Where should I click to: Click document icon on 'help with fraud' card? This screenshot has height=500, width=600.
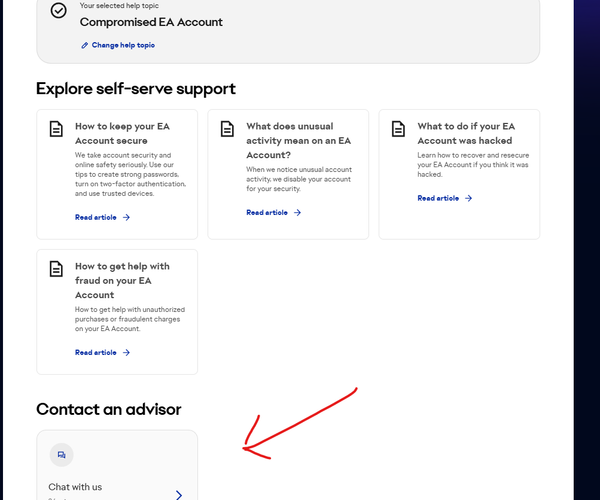[57, 268]
